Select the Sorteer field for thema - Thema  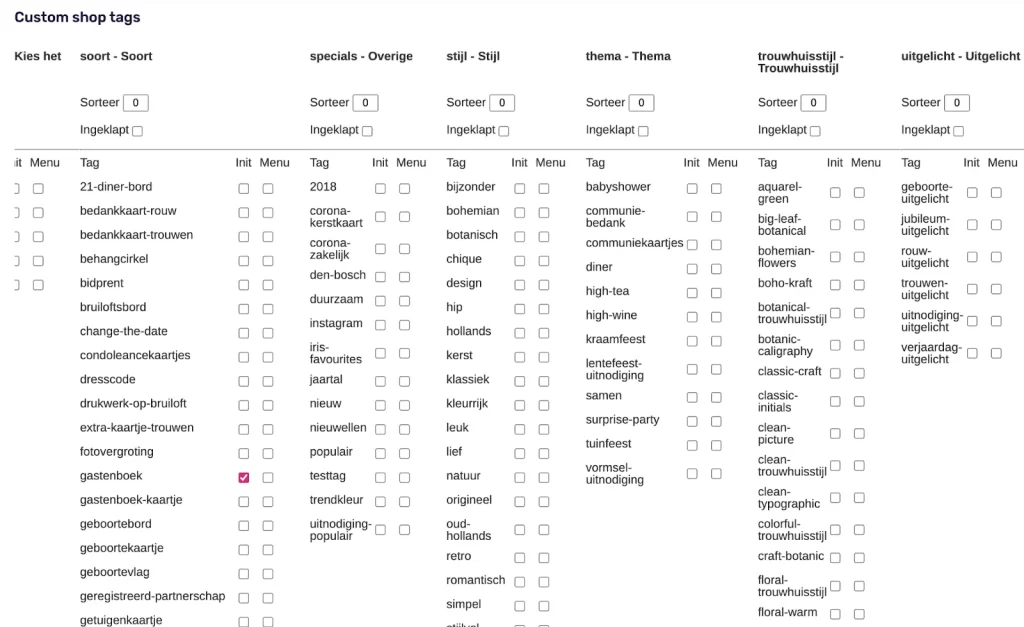click(643, 102)
